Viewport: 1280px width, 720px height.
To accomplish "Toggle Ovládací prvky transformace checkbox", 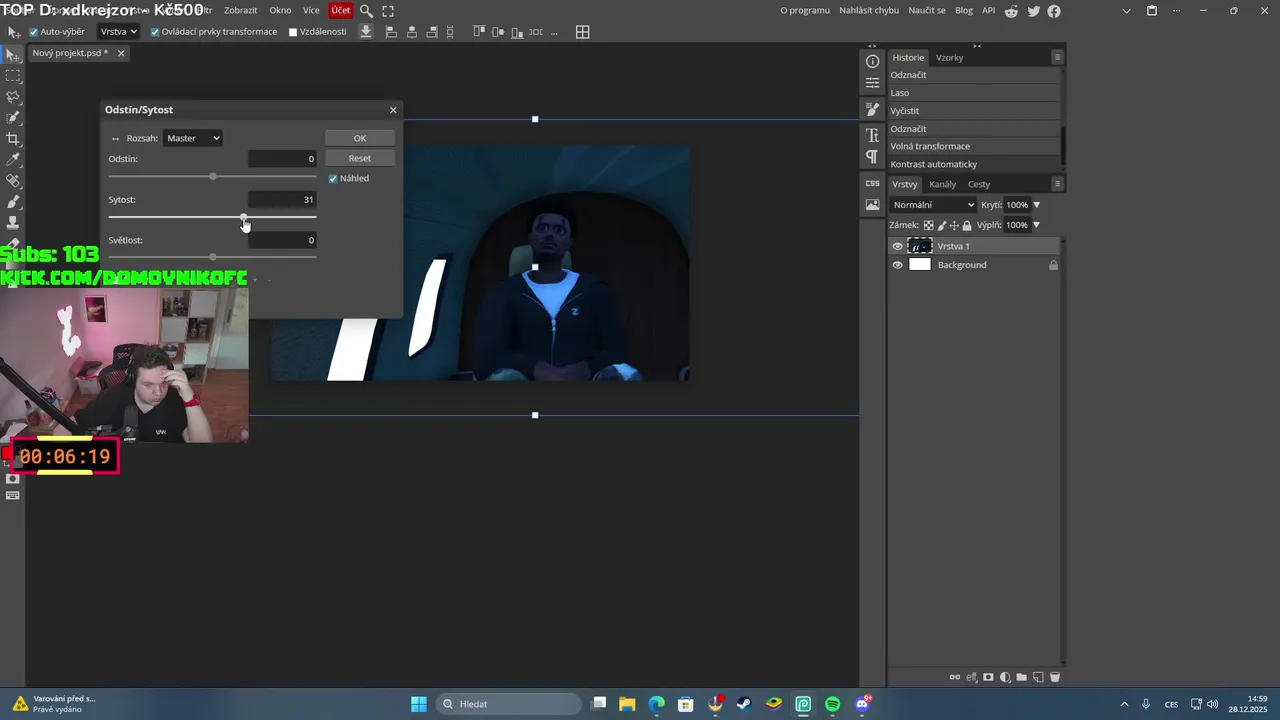I will pos(155,32).
